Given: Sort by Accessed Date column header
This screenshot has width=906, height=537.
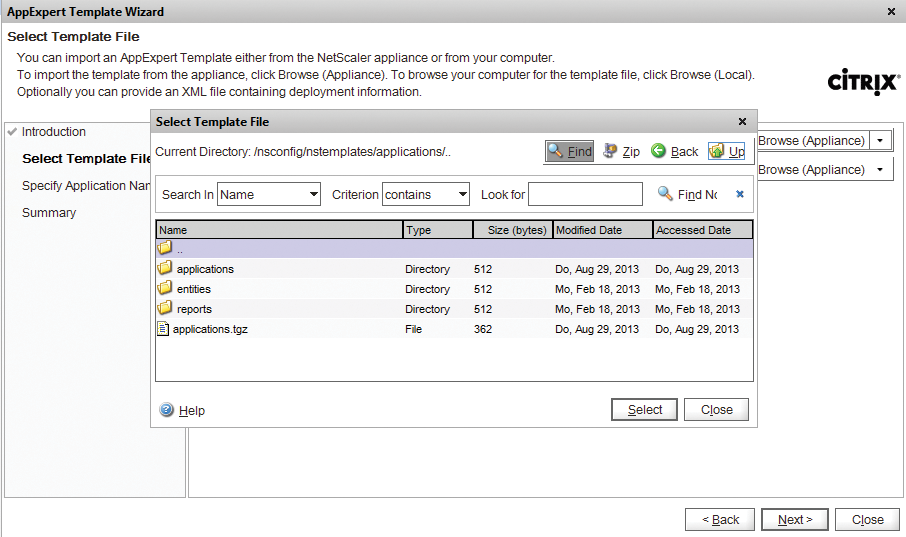Looking at the screenshot, I should point(703,230).
